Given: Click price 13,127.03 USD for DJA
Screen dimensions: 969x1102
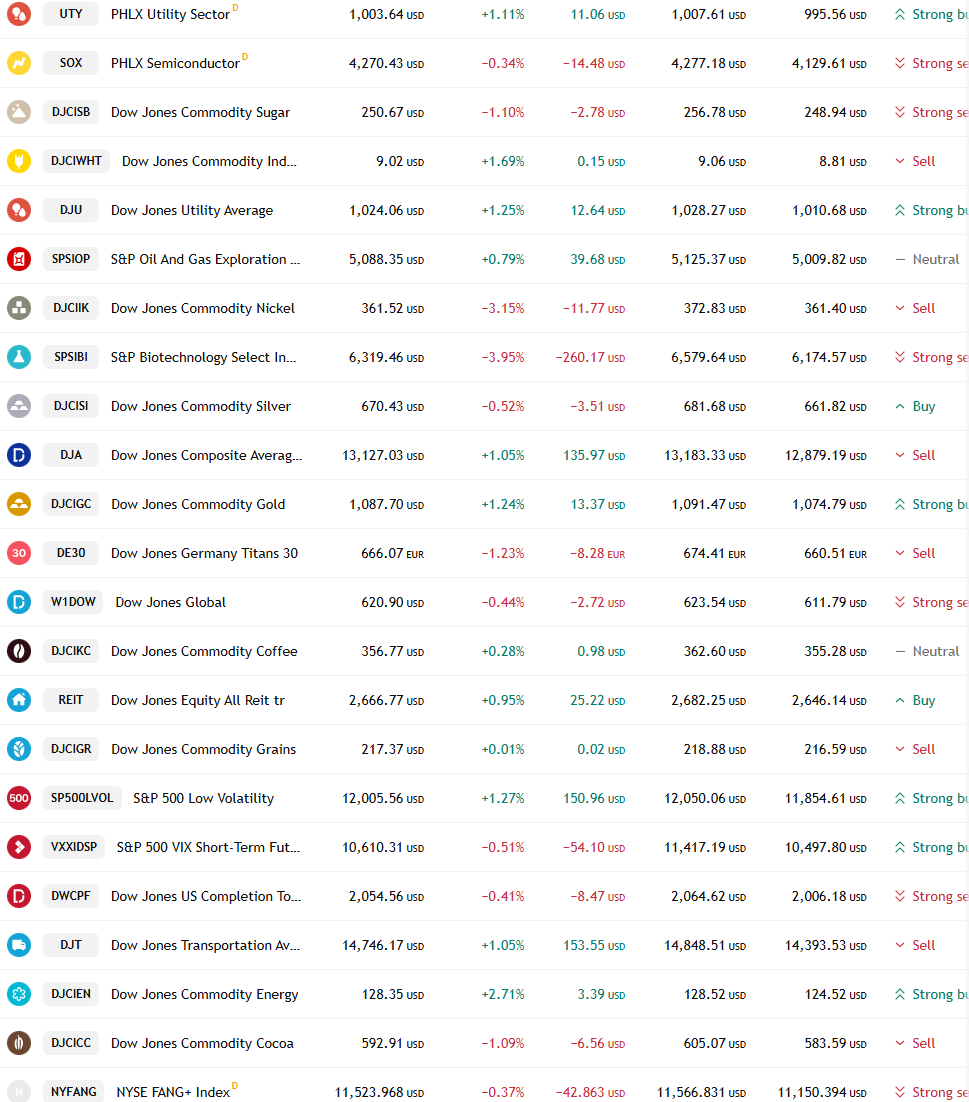Looking at the screenshot, I should pos(383,455).
